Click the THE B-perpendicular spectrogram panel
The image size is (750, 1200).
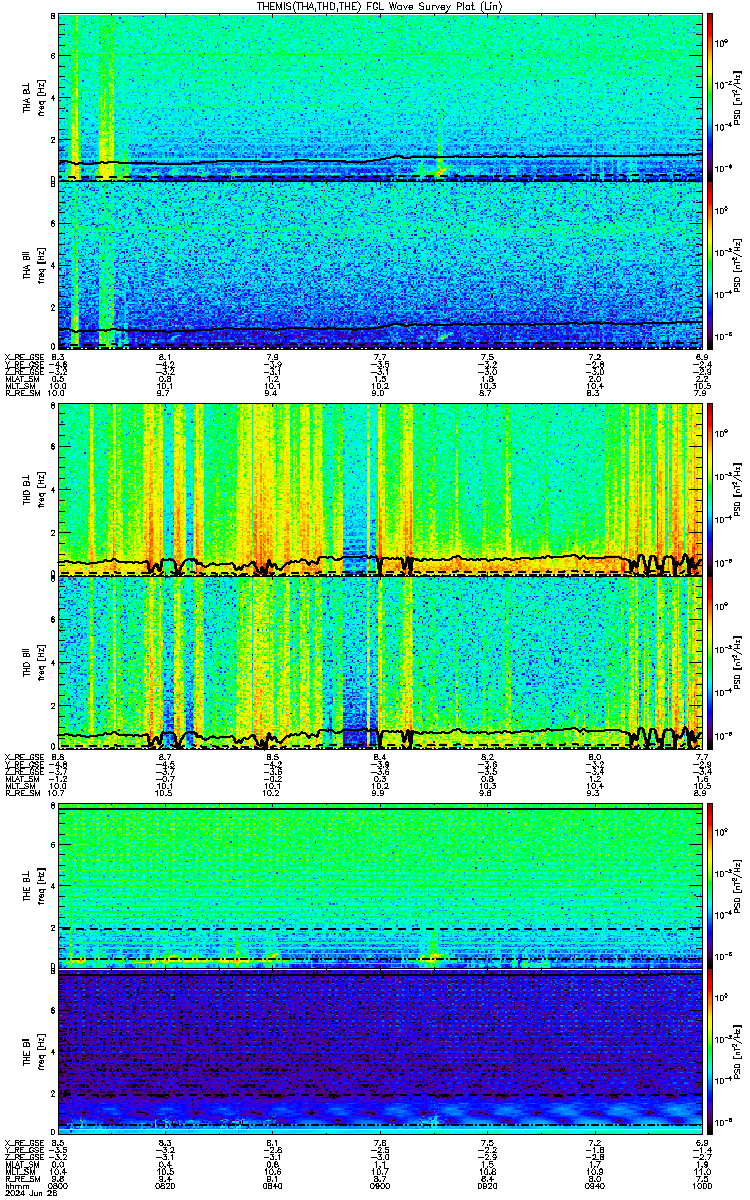pos(380,887)
